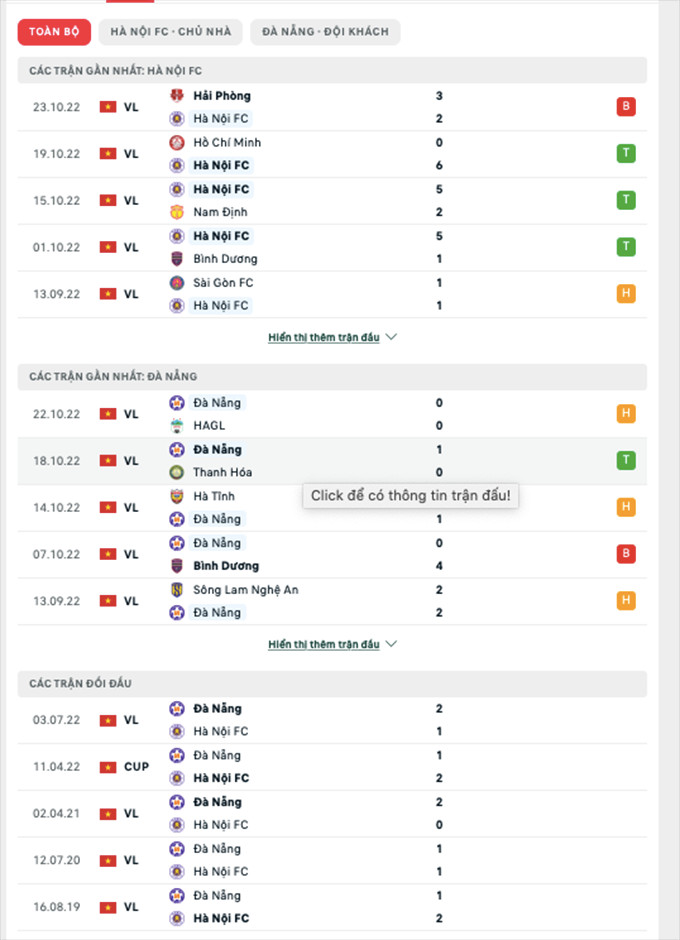This screenshot has width=680, height=940.
Task: Switch to HÀ NỘI FC - CHỦ NHÀ tab
Action: click(171, 32)
